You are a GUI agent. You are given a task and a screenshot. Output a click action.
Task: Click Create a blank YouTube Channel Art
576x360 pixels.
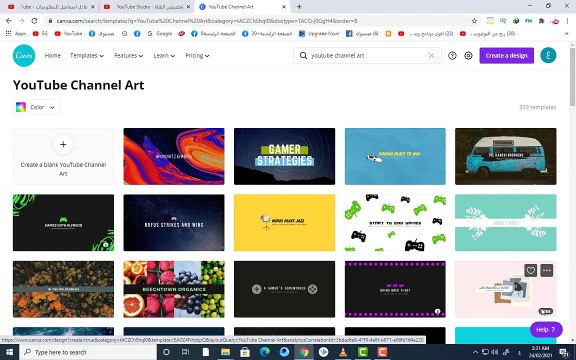click(63, 156)
